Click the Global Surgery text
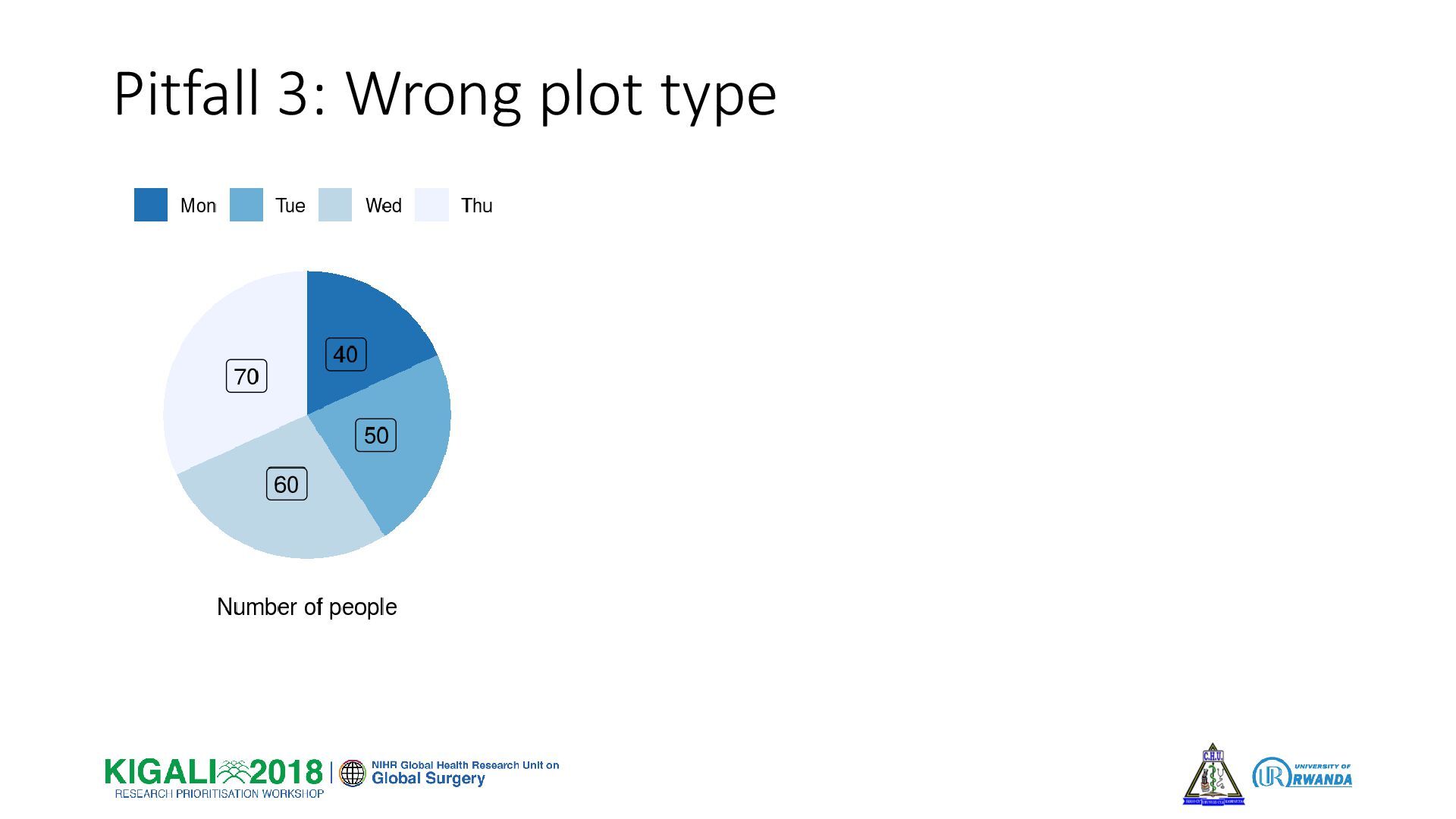Screen dimensions: 1456x819 pos(428,779)
